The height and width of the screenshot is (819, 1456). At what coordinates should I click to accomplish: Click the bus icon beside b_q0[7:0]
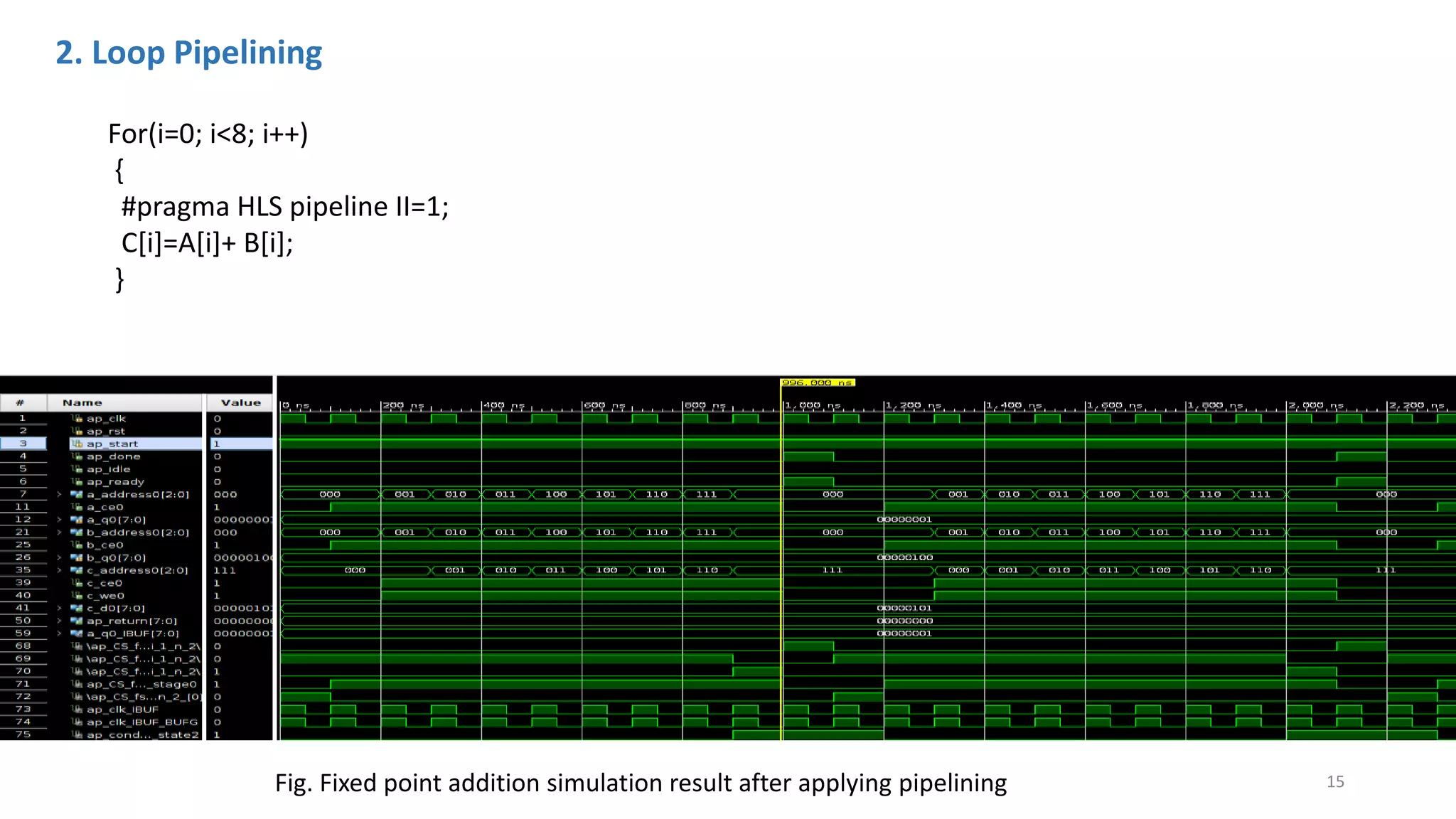pos(77,557)
